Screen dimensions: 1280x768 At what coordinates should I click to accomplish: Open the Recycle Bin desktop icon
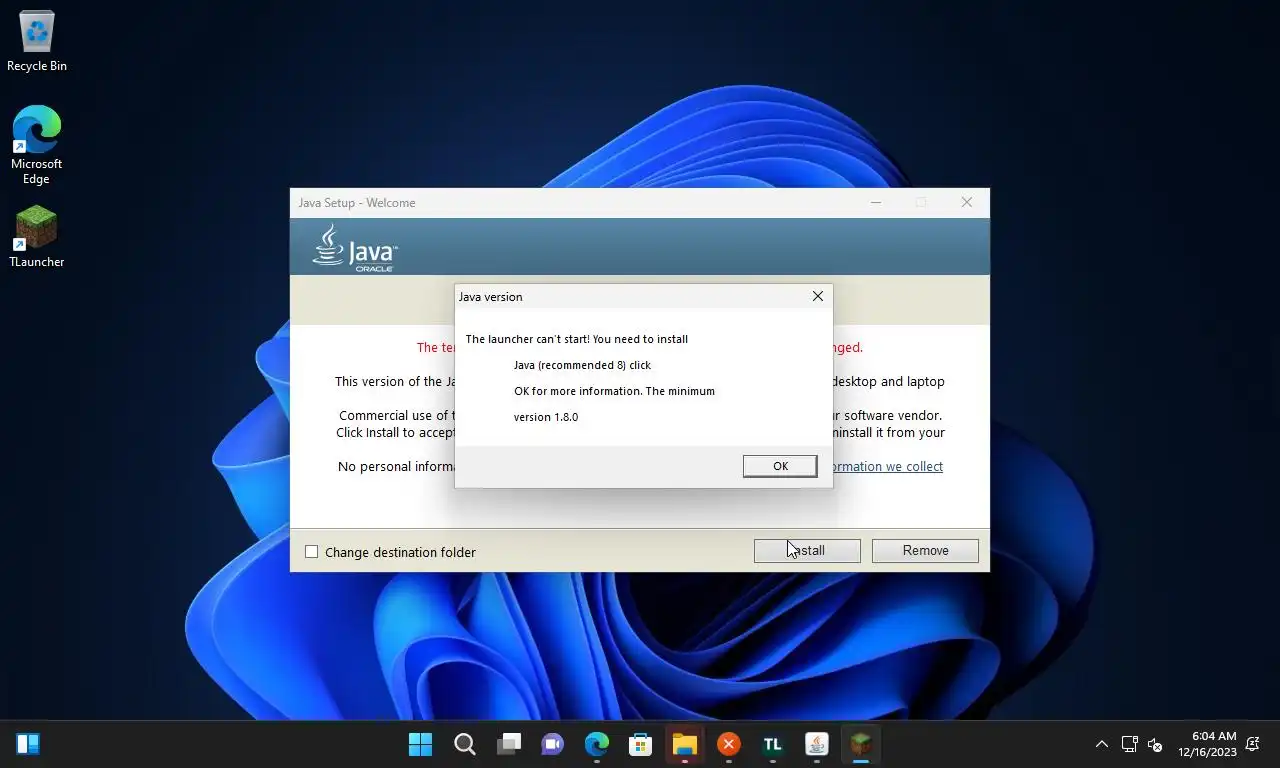pos(37,42)
